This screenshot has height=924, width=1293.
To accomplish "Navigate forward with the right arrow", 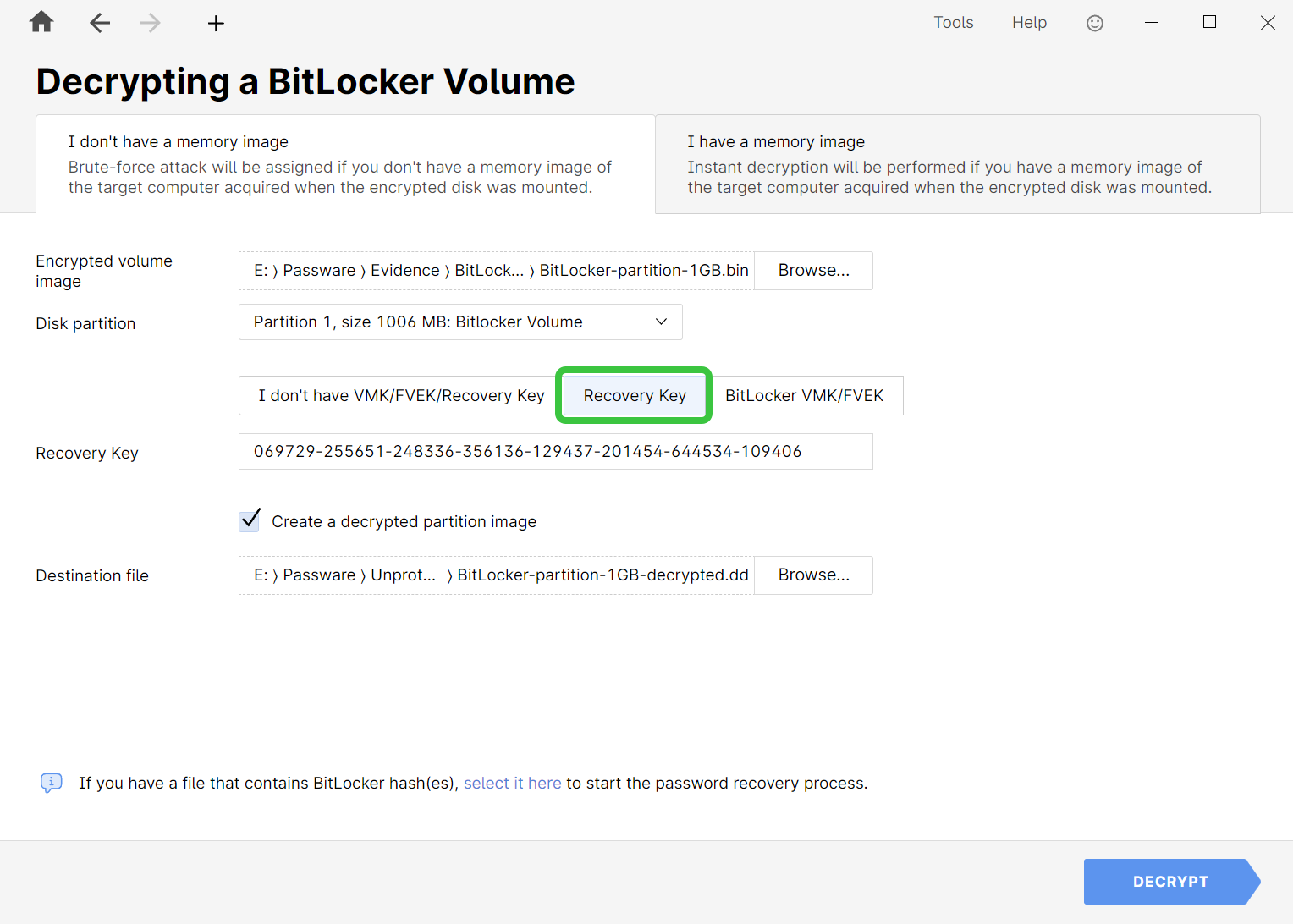I will pyautogui.click(x=151, y=23).
